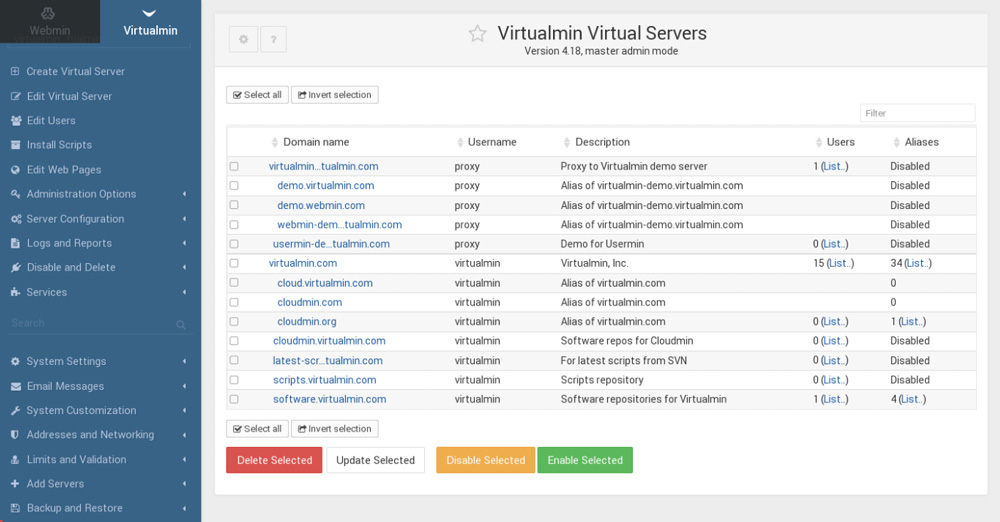The height and width of the screenshot is (522, 1000).
Task: Click the Backup and Restore floppy icon
Action: pyautogui.click(x=15, y=508)
